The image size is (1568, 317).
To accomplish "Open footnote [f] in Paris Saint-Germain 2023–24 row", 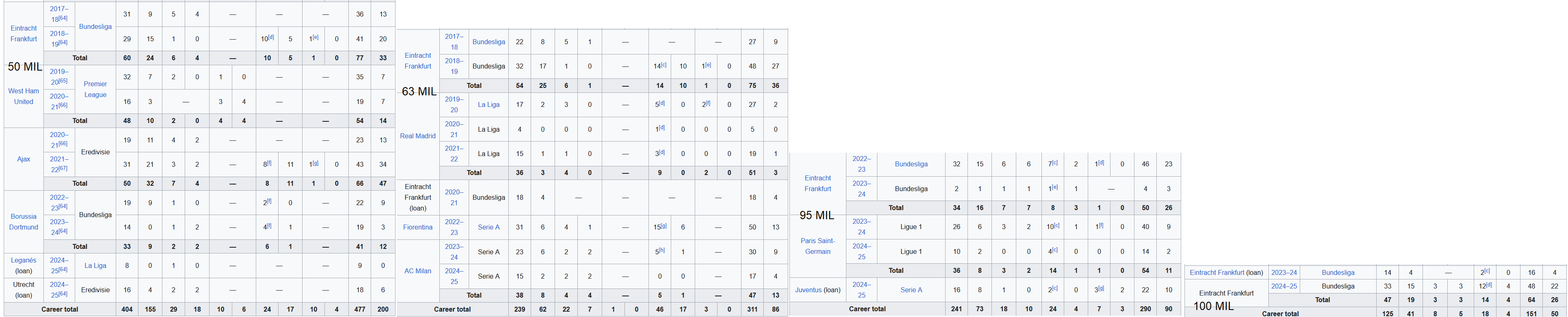I will (1101, 225).
